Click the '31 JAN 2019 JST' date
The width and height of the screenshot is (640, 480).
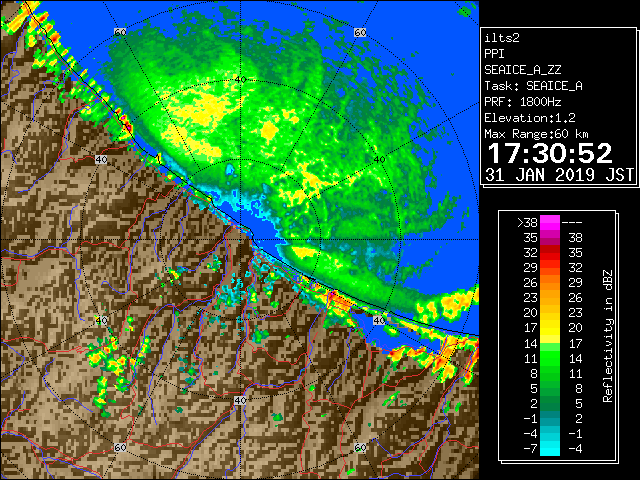[560, 175]
